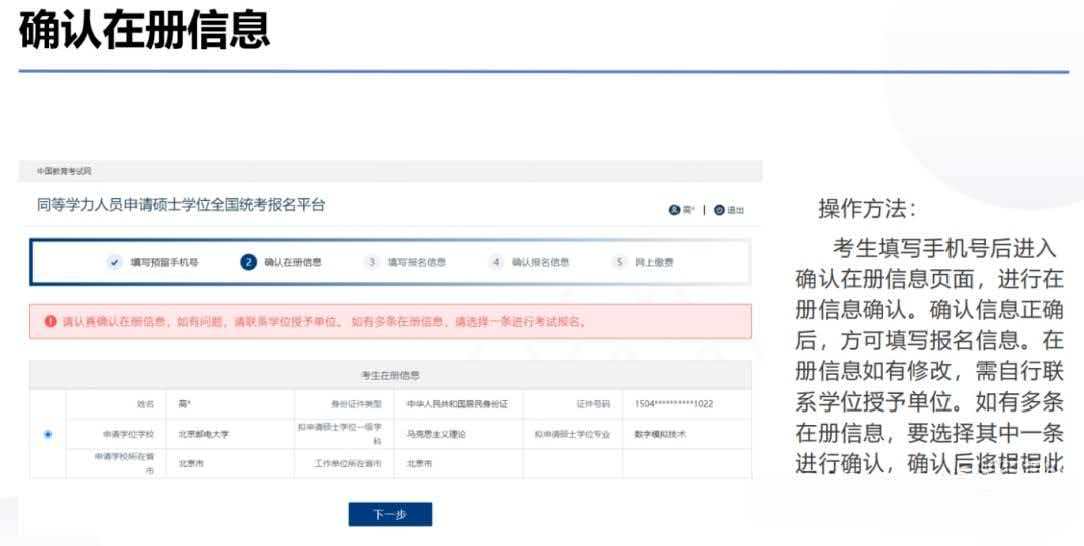This screenshot has height=546, width=1084.
Task: Click the user avatar icon beside 高*
Action: point(674,210)
